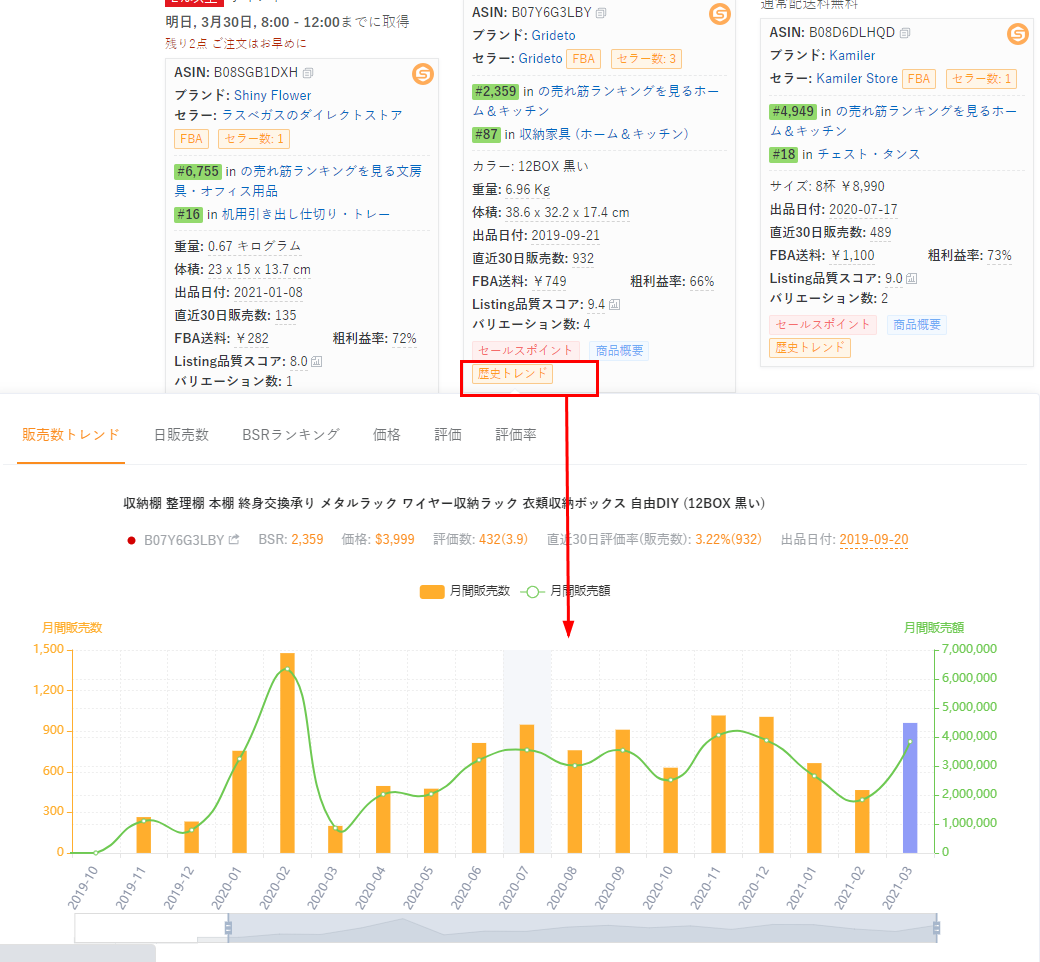Open the external link icon beside the chart's B07Y6G3LBY
The image size is (1040, 962).
[233, 539]
